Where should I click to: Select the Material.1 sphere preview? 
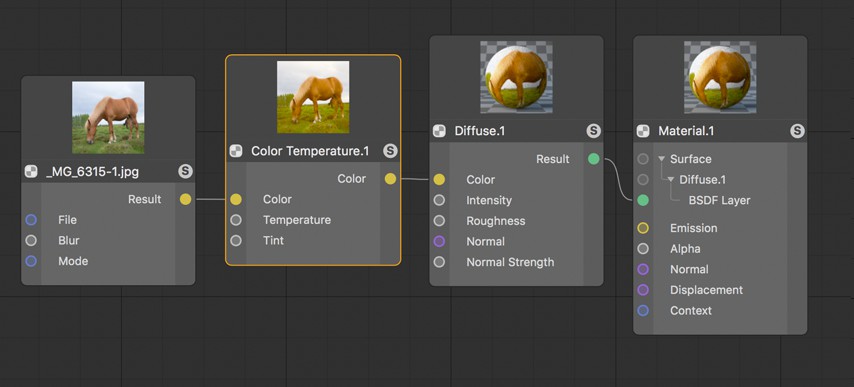721,77
